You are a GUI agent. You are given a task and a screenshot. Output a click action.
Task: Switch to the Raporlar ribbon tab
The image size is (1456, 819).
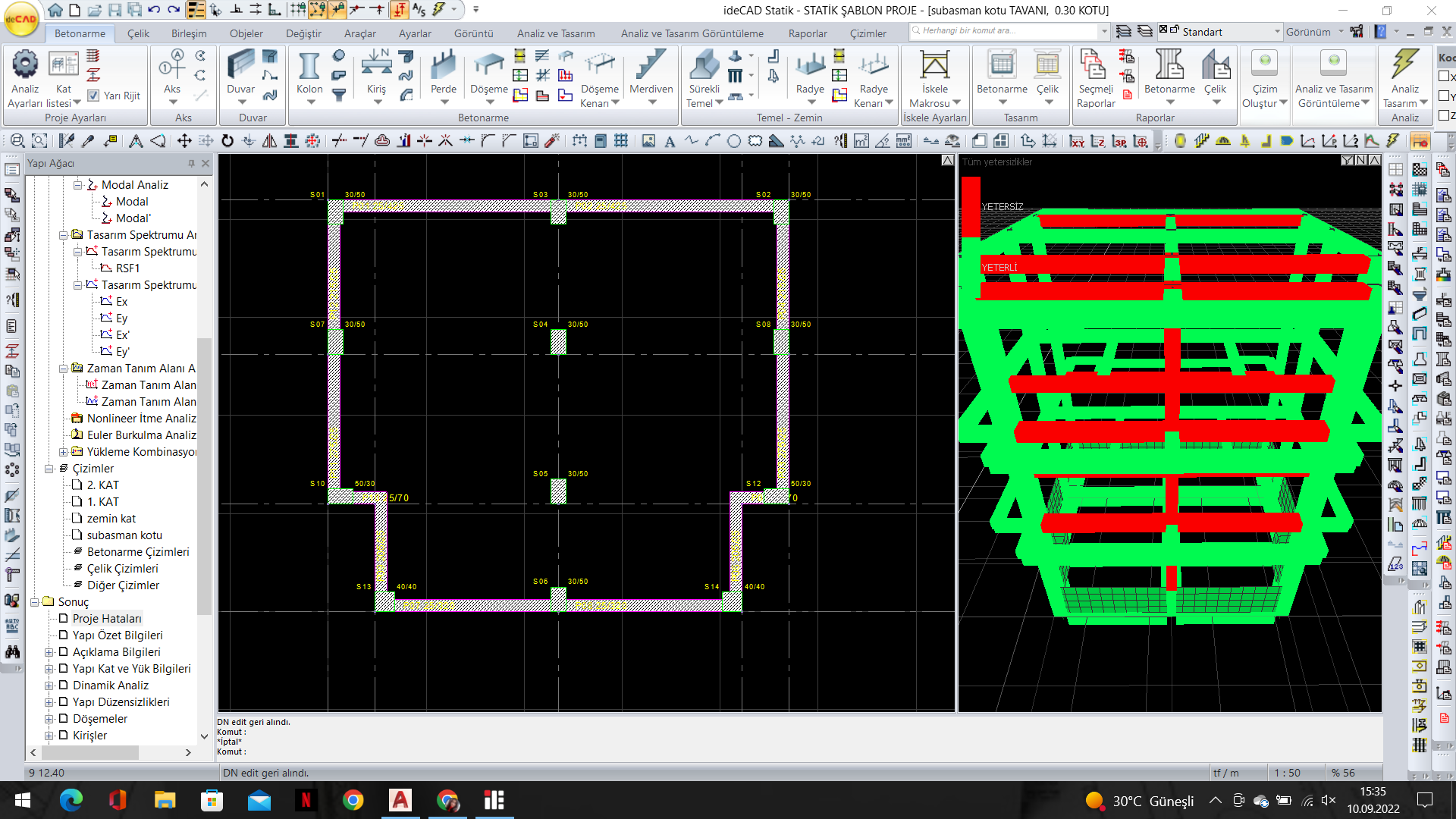click(808, 33)
